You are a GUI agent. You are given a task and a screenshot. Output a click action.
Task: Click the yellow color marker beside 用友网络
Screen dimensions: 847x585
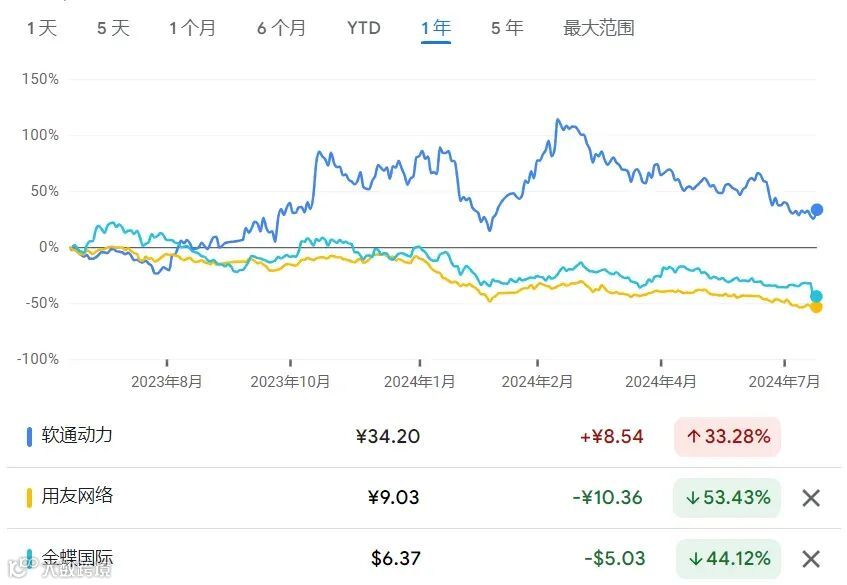tap(29, 497)
